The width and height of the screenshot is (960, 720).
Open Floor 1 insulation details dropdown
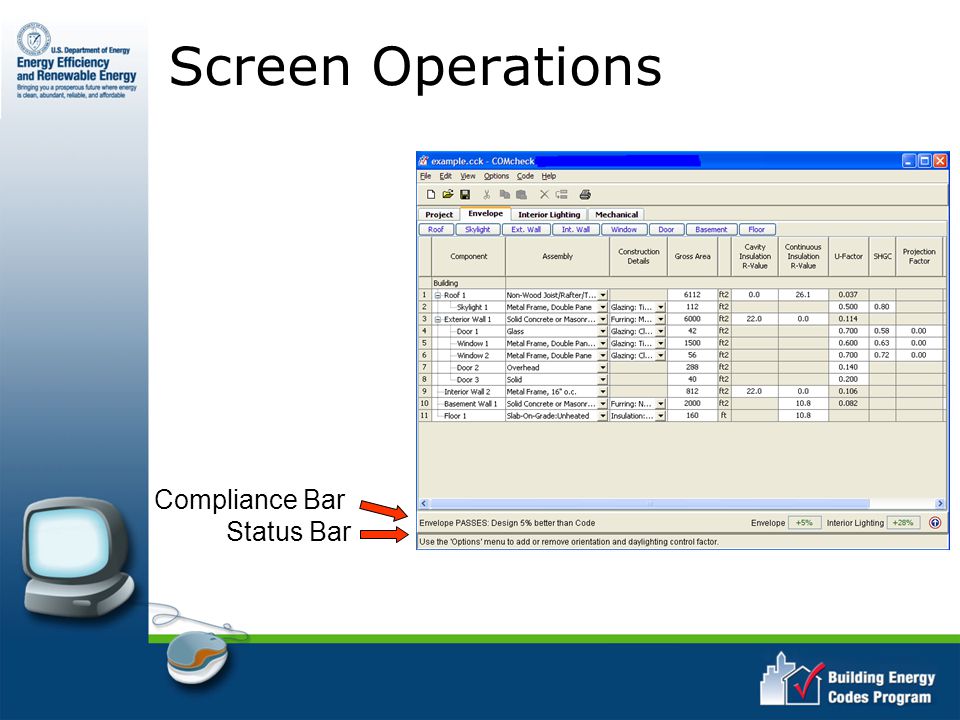click(661, 416)
